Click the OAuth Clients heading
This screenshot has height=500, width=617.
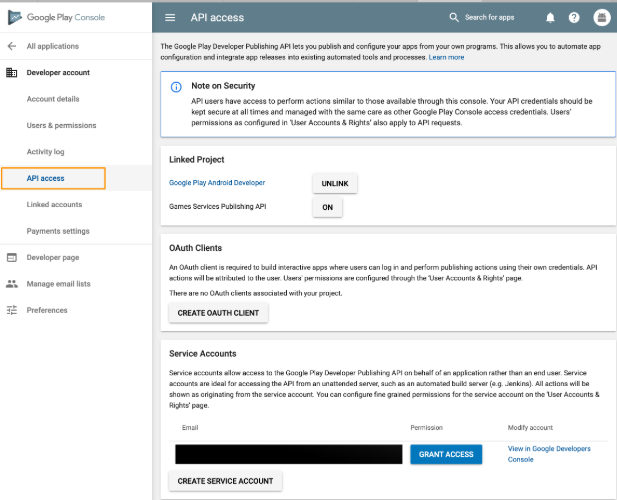click(196, 248)
